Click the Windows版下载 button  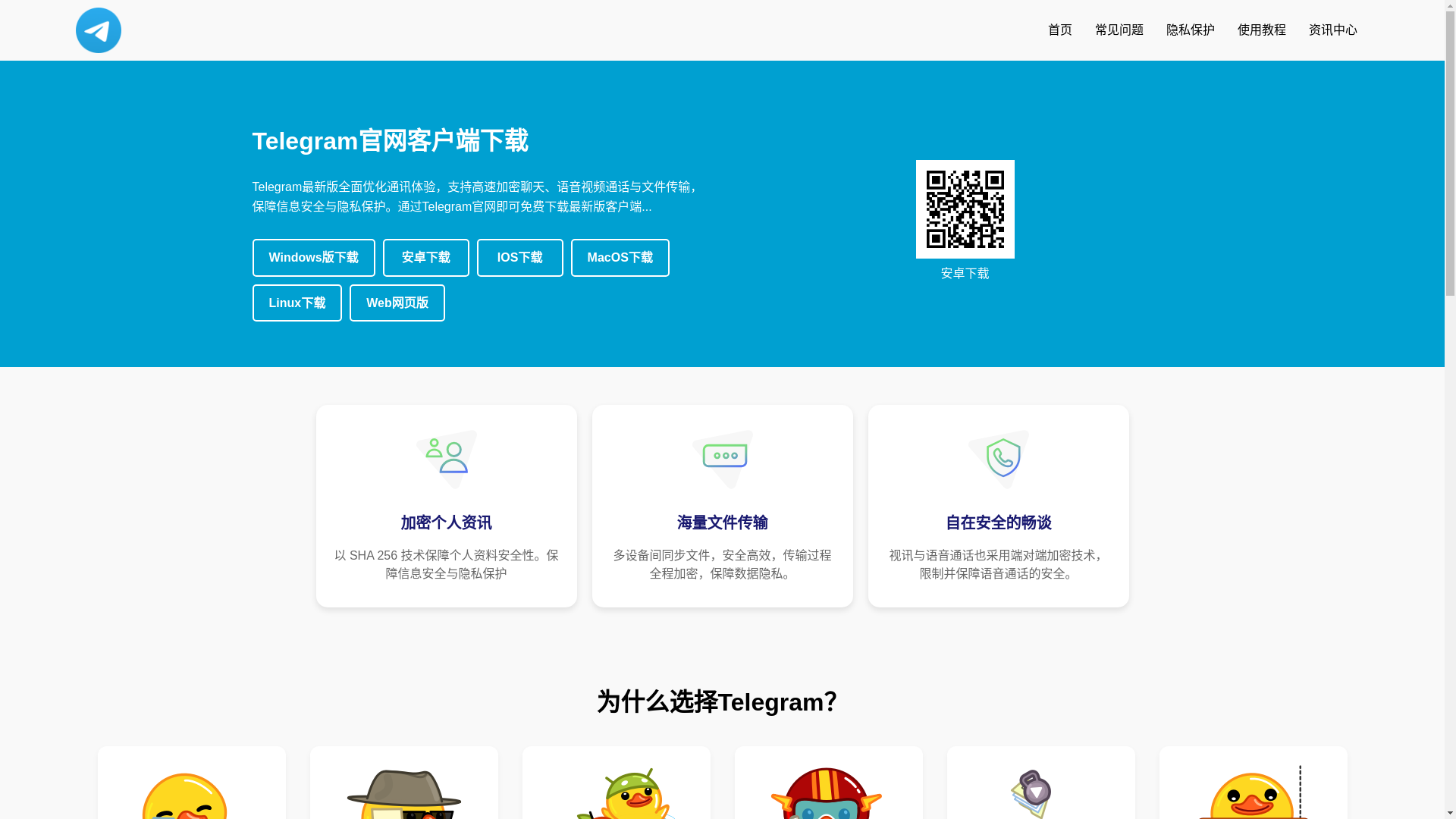313,258
